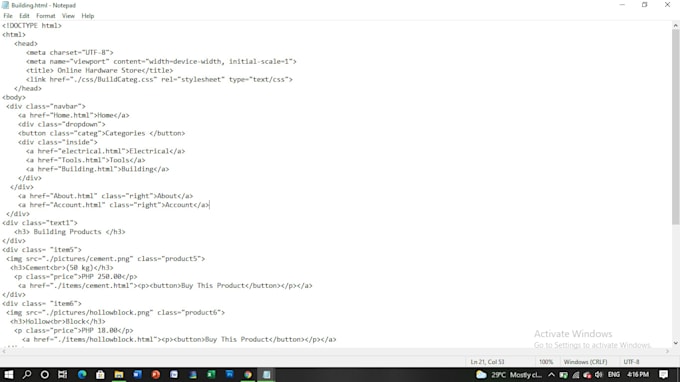
Task: Open File Explorer from the taskbar
Action: click(119, 375)
